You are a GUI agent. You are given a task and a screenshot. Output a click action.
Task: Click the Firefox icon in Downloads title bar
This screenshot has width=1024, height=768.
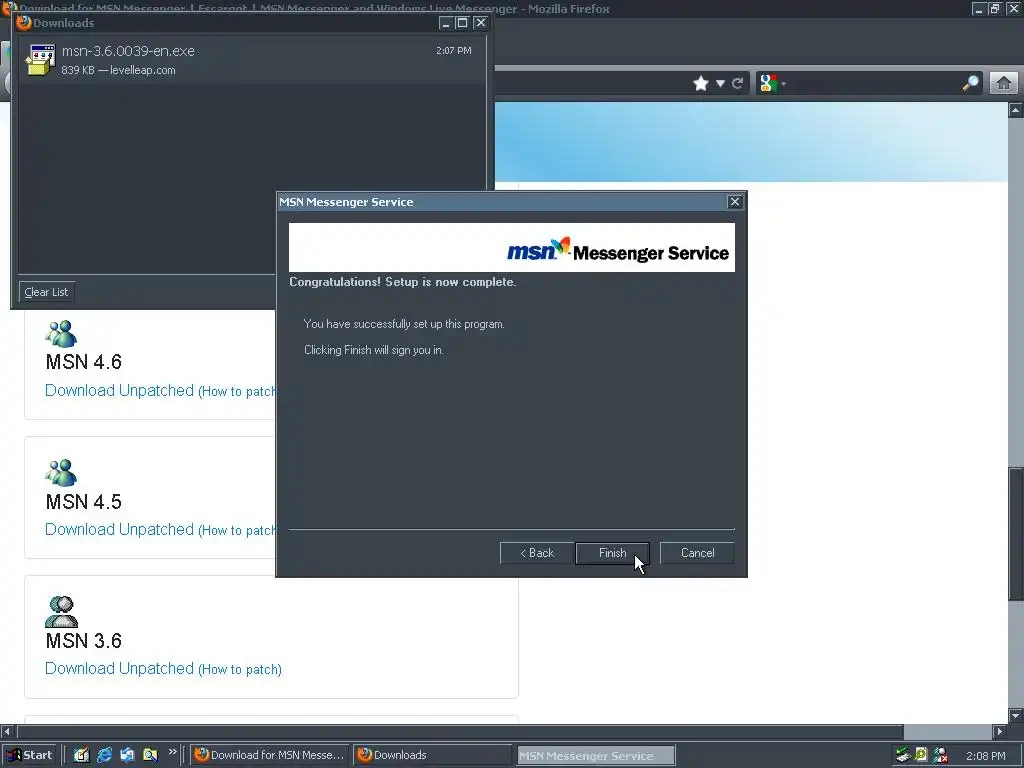coord(24,22)
